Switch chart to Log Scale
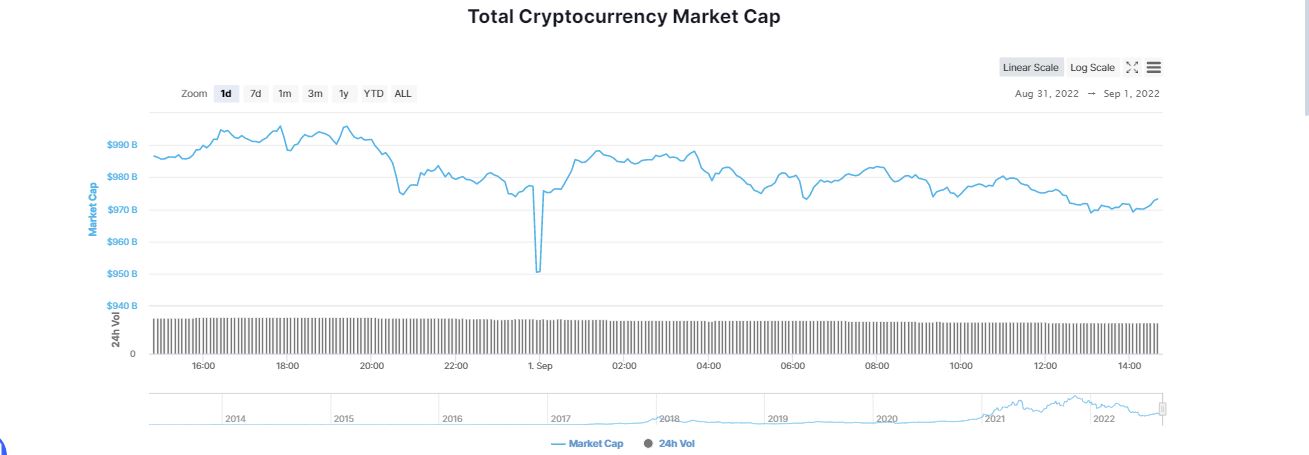The height and width of the screenshot is (455, 1309). (1092, 68)
